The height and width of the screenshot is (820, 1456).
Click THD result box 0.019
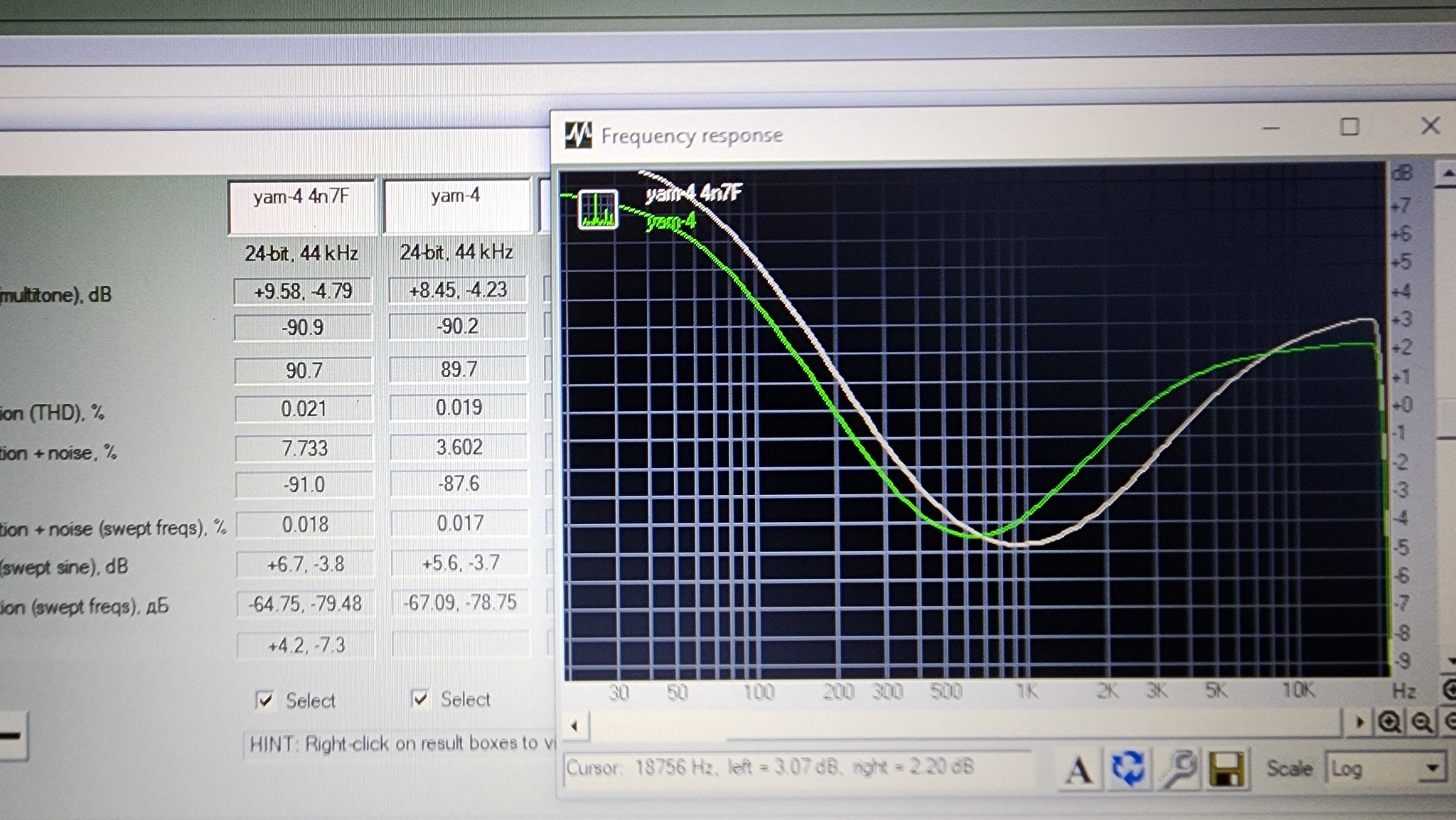point(459,408)
